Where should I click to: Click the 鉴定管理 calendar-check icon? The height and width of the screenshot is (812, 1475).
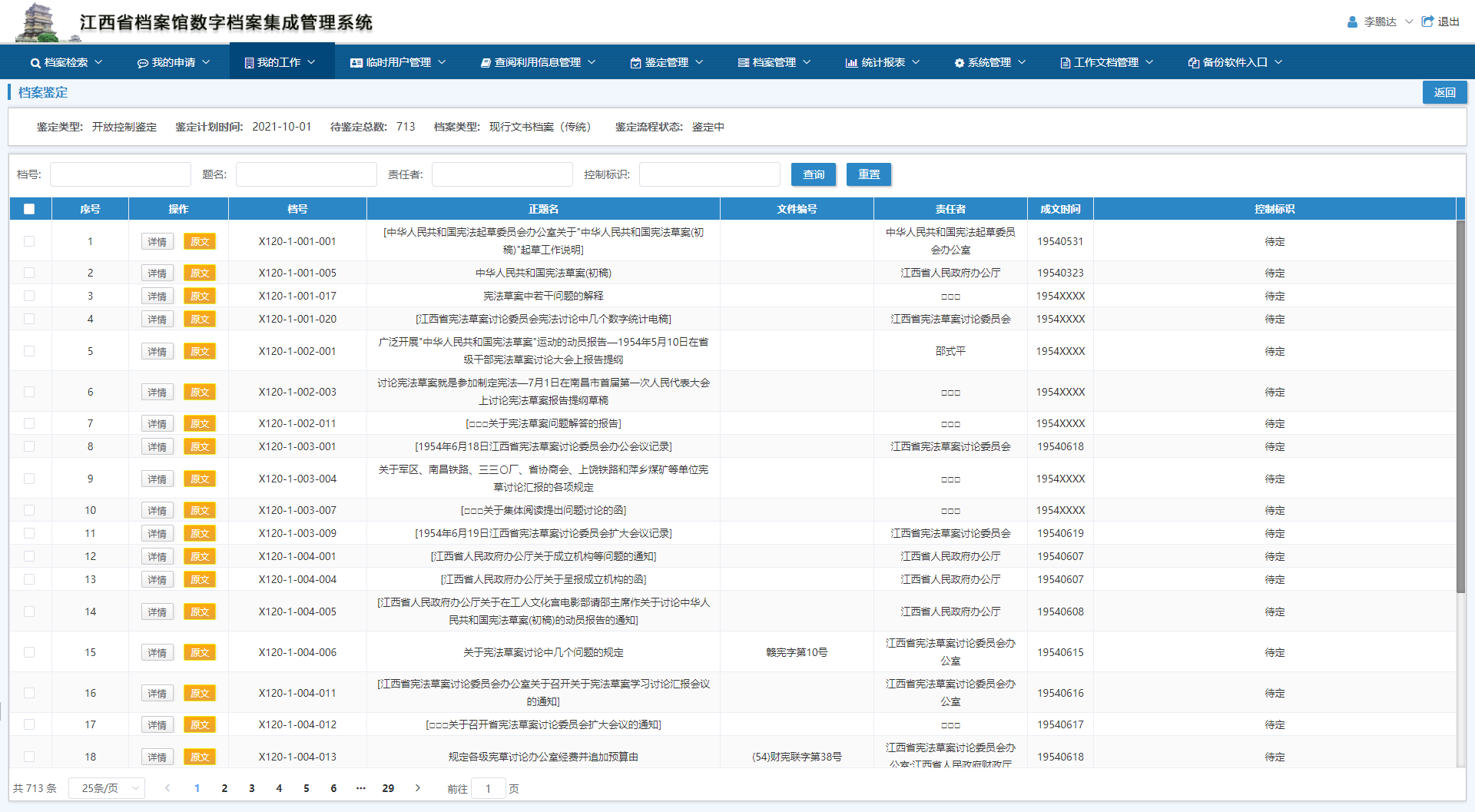point(635,63)
